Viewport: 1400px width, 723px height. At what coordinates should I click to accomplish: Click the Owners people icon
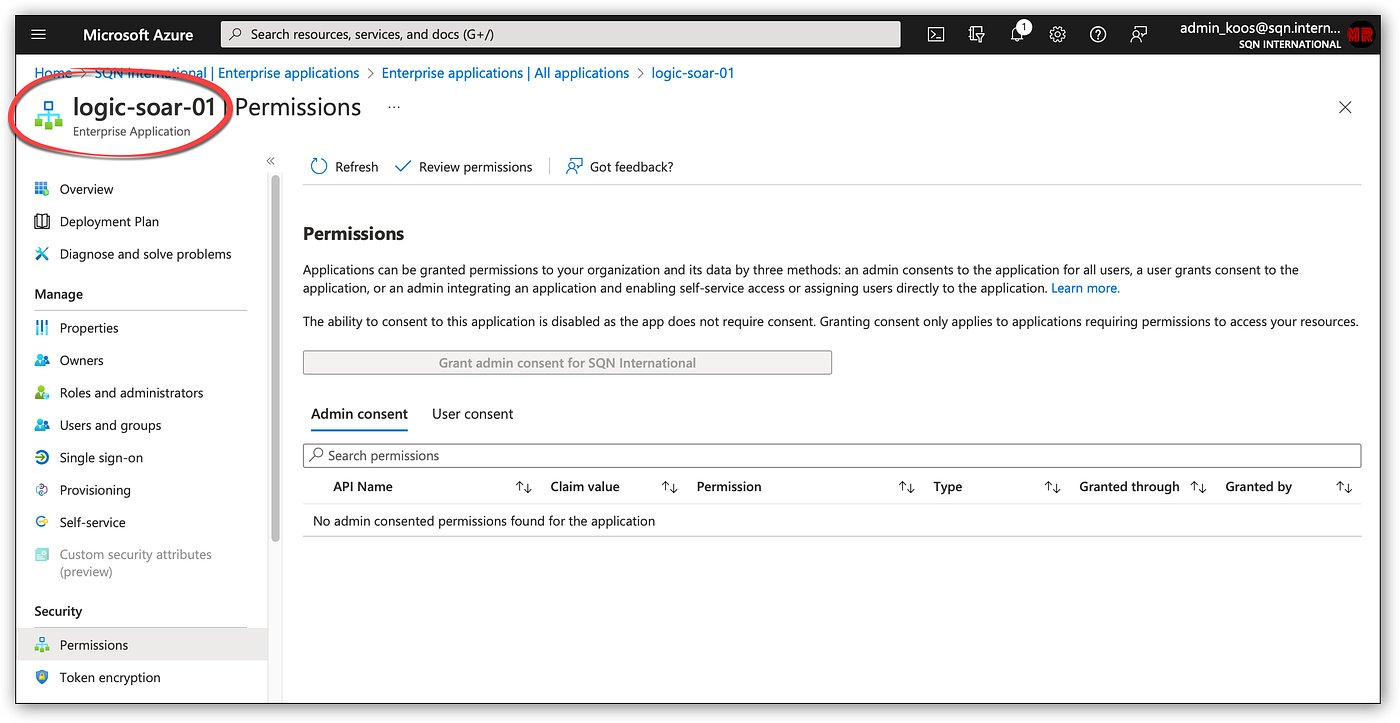pyautogui.click(x=42, y=360)
